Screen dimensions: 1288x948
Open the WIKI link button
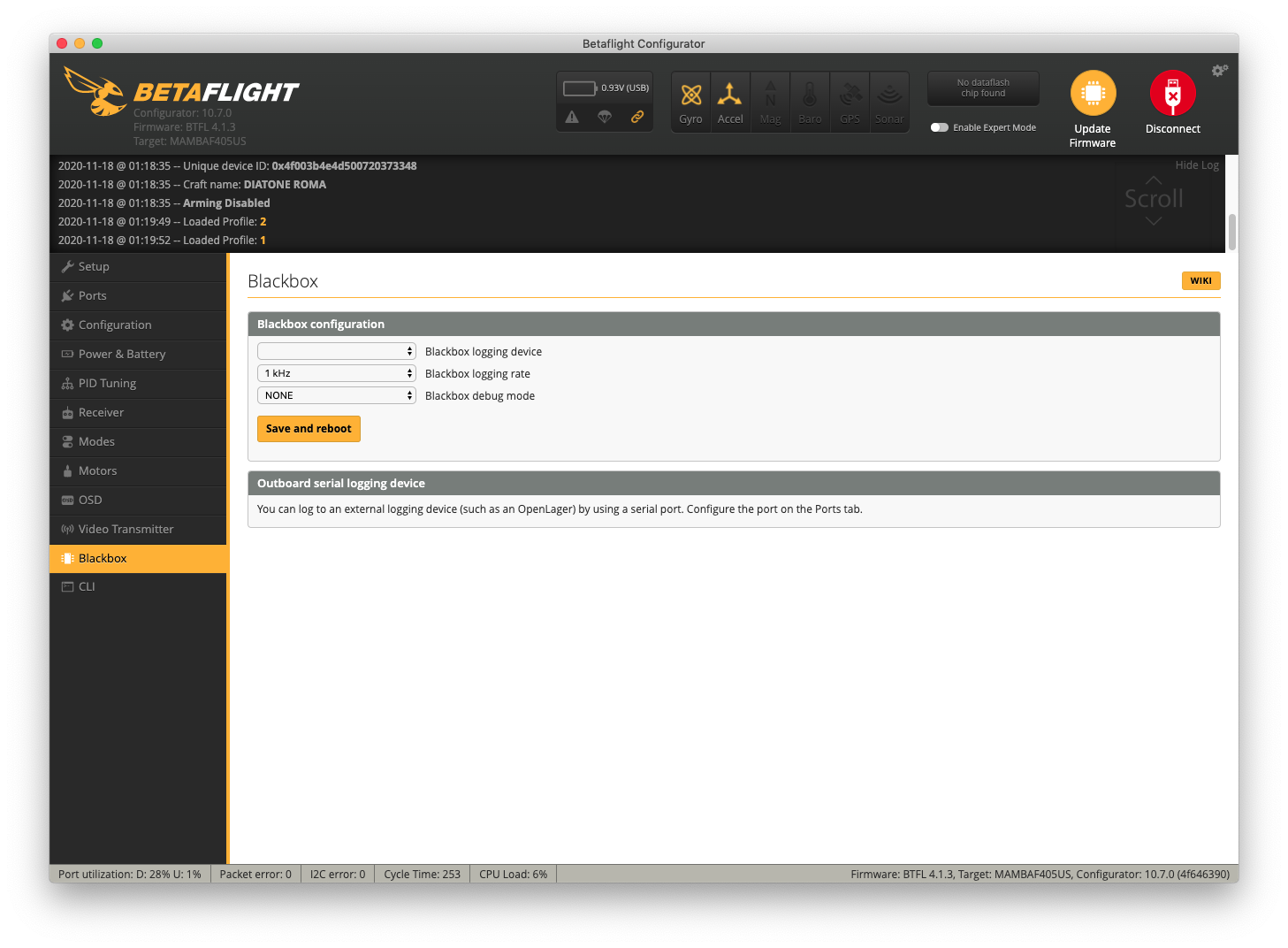tap(1200, 280)
